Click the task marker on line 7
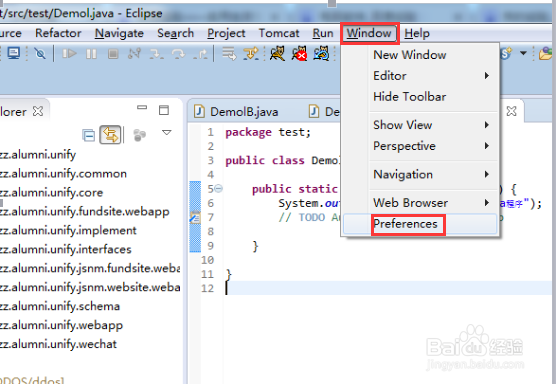 (x=195, y=217)
